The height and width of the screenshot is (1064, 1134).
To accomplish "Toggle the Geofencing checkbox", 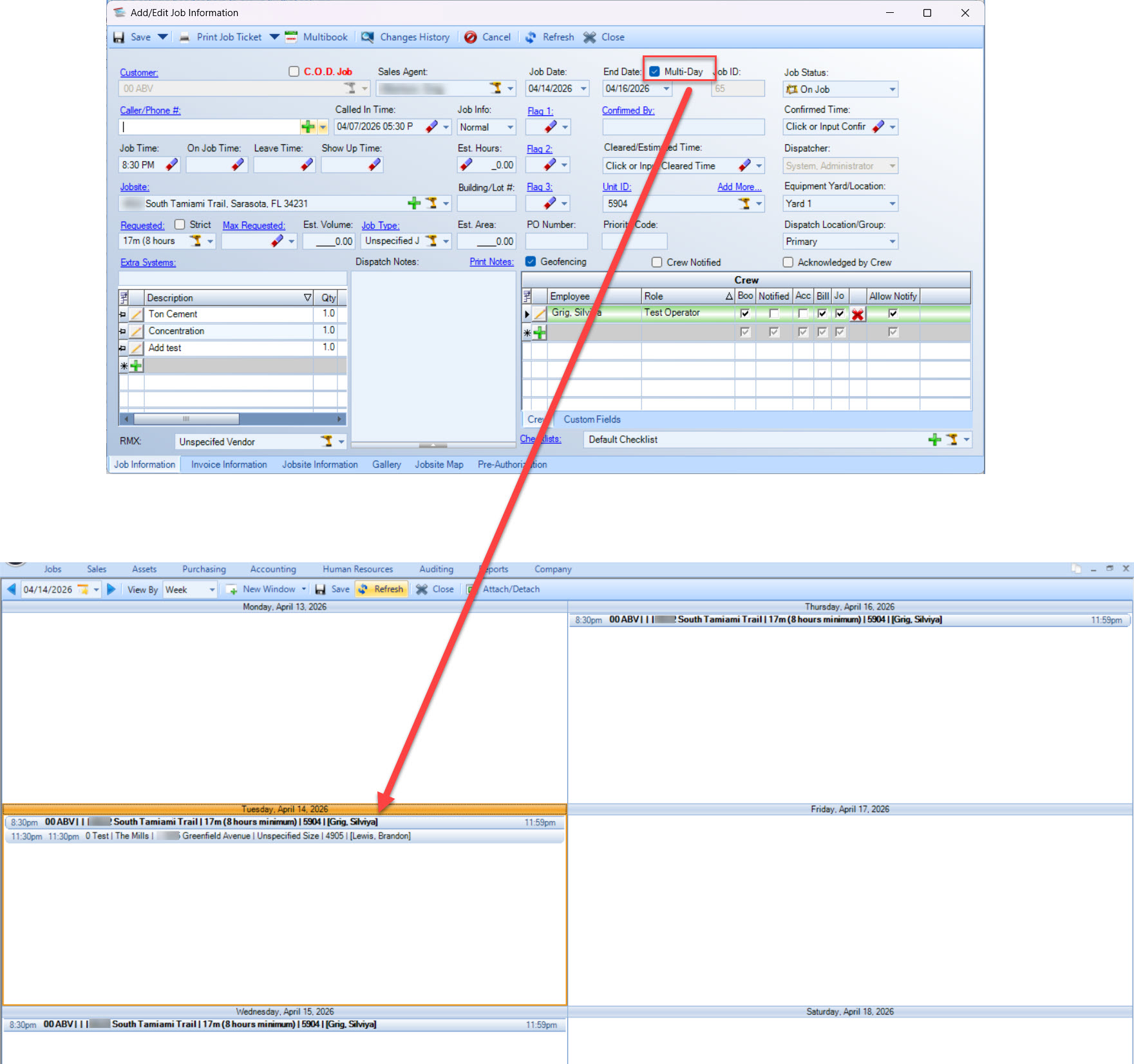I will (x=531, y=261).
